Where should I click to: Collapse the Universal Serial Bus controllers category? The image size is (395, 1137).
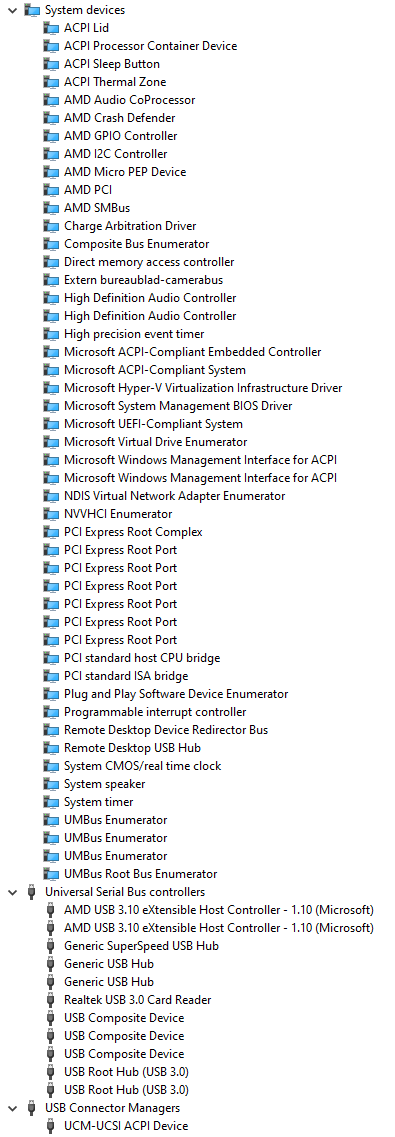(x=12, y=892)
